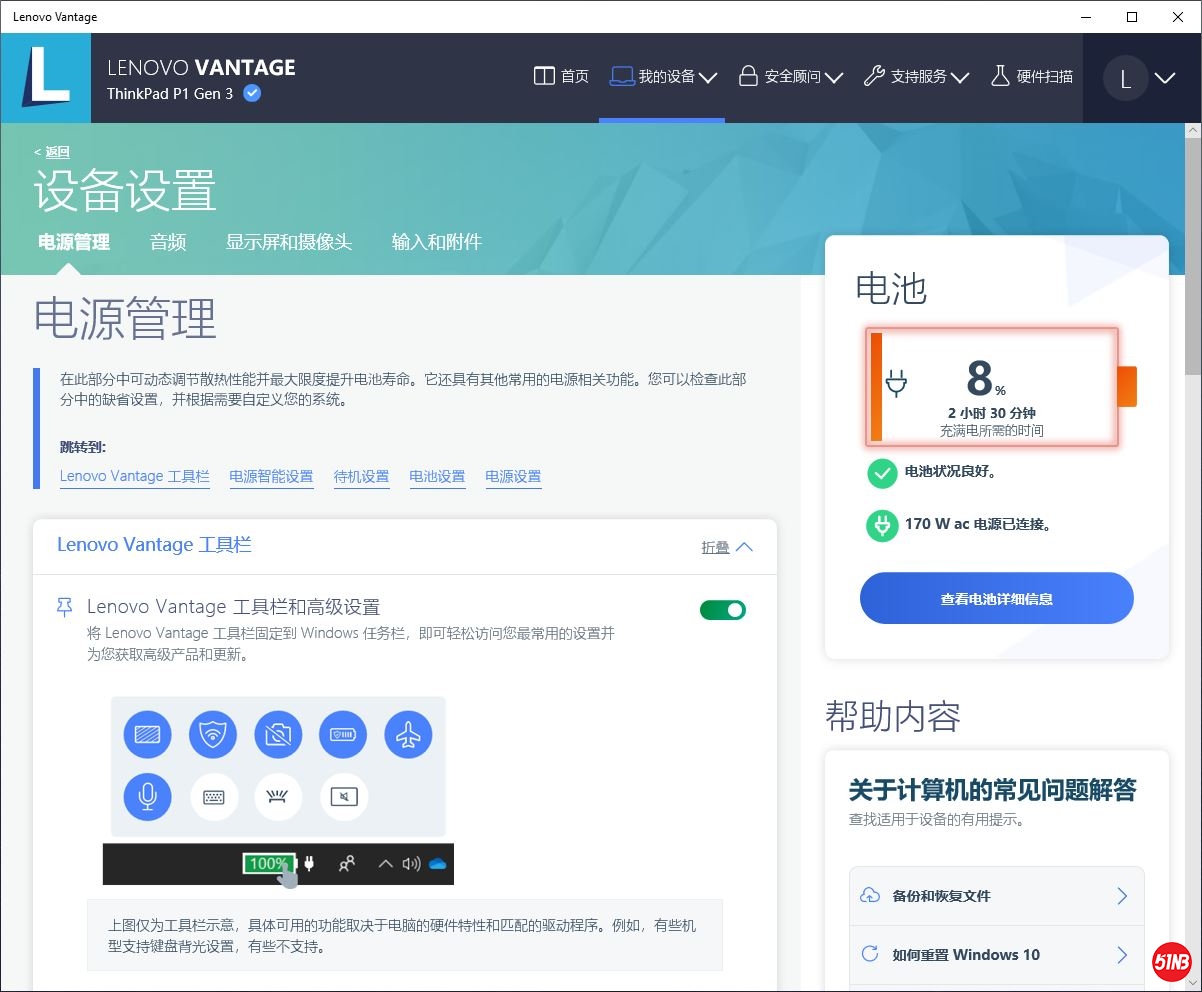Click the Wi-Fi security shield icon in preview
The image size is (1202, 992).
tap(213, 737)
